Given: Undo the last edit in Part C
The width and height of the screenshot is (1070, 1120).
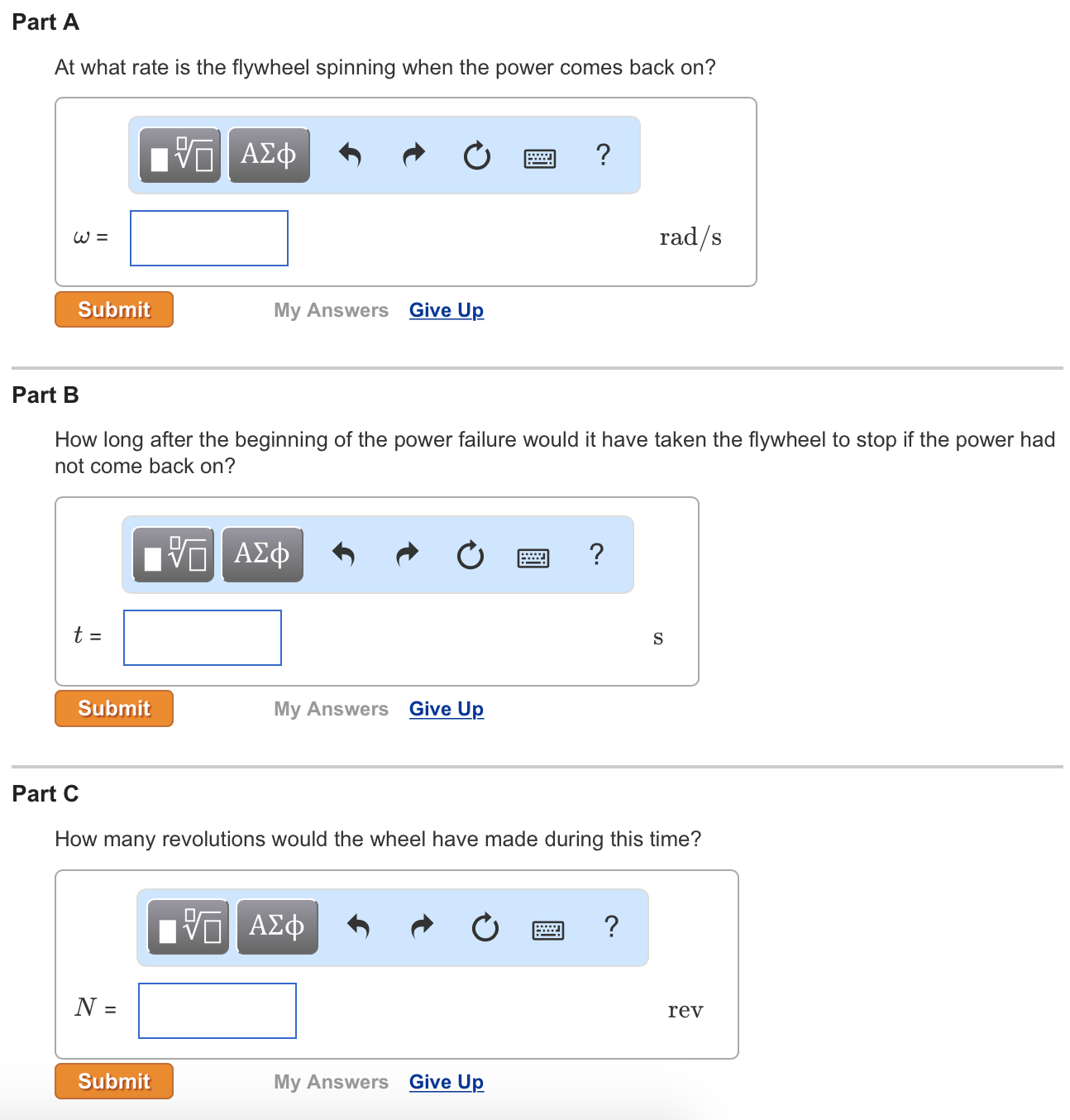Looking at the screenshot, I should 359,927.
